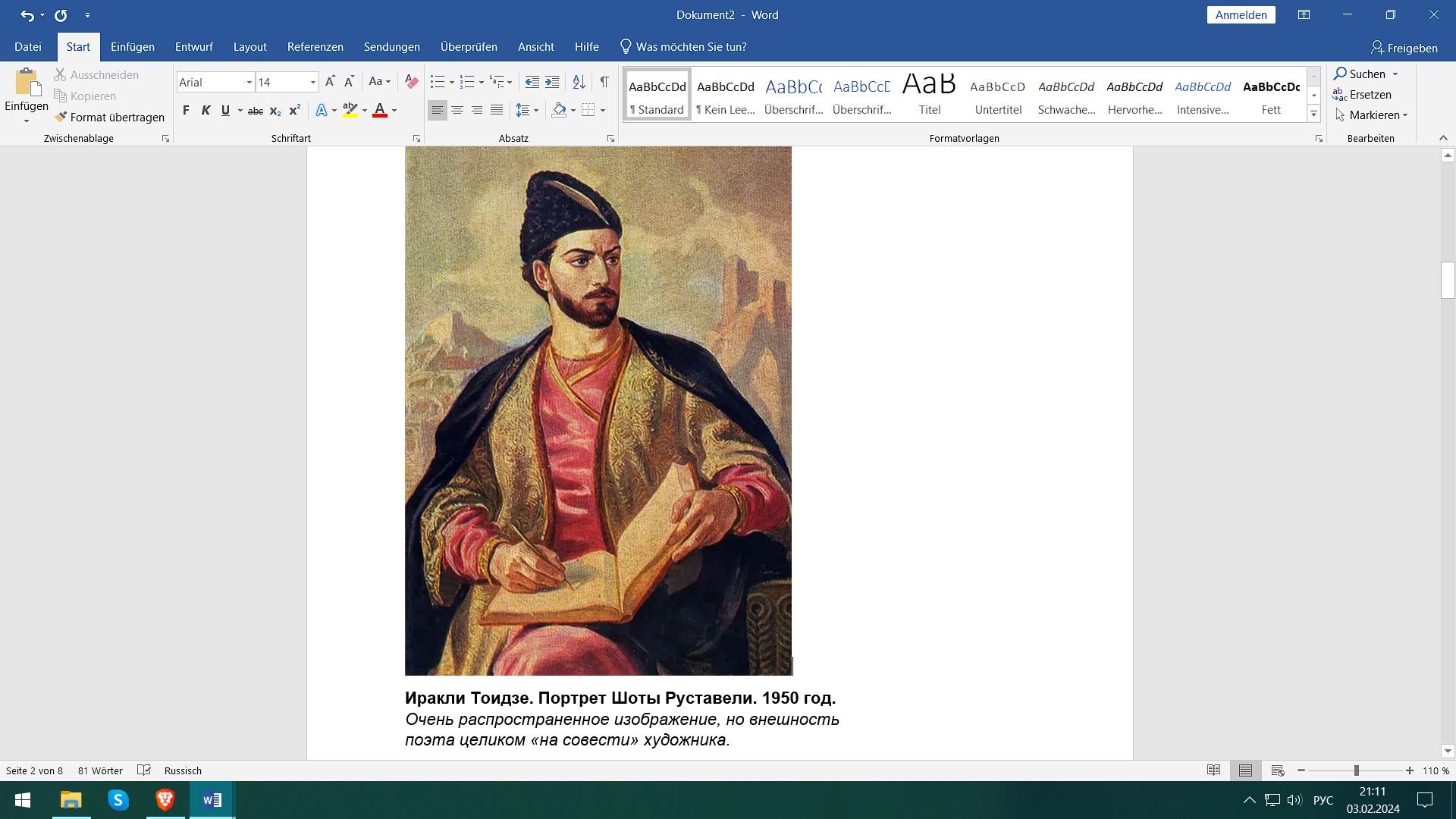Expand the font size dropdown
This screenshot has width=1456, height=819.
[x=312, y=82]
